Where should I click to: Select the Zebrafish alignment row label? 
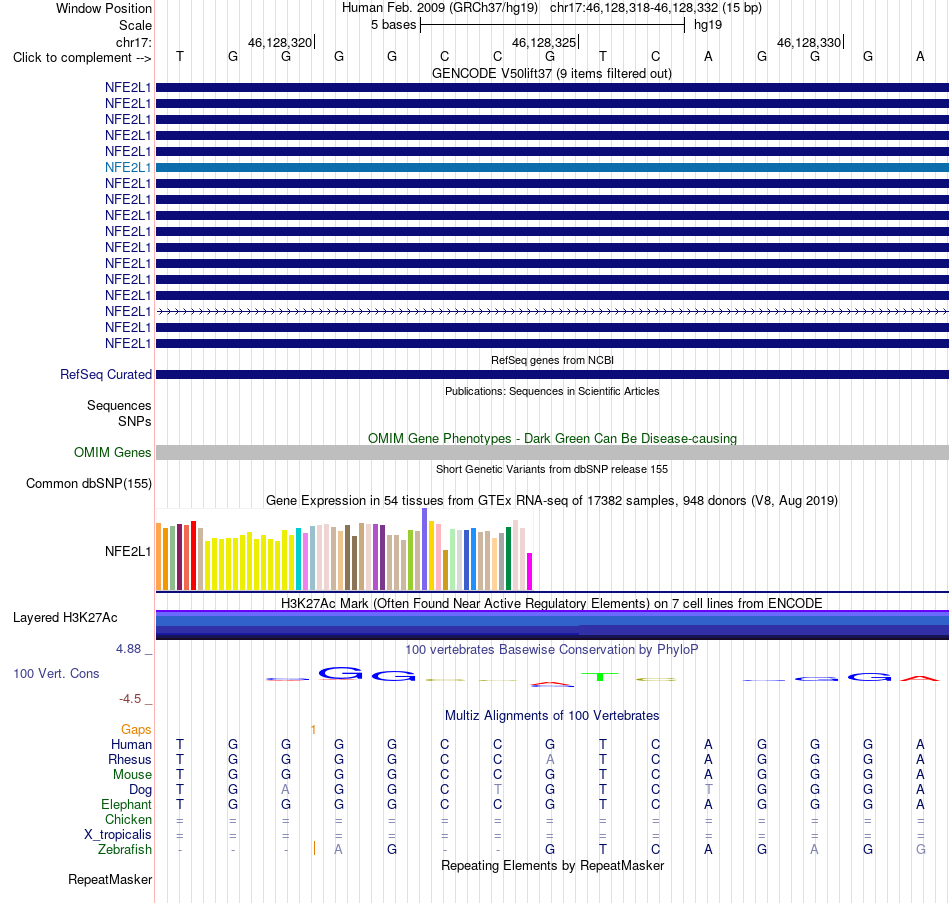[125, 850]
